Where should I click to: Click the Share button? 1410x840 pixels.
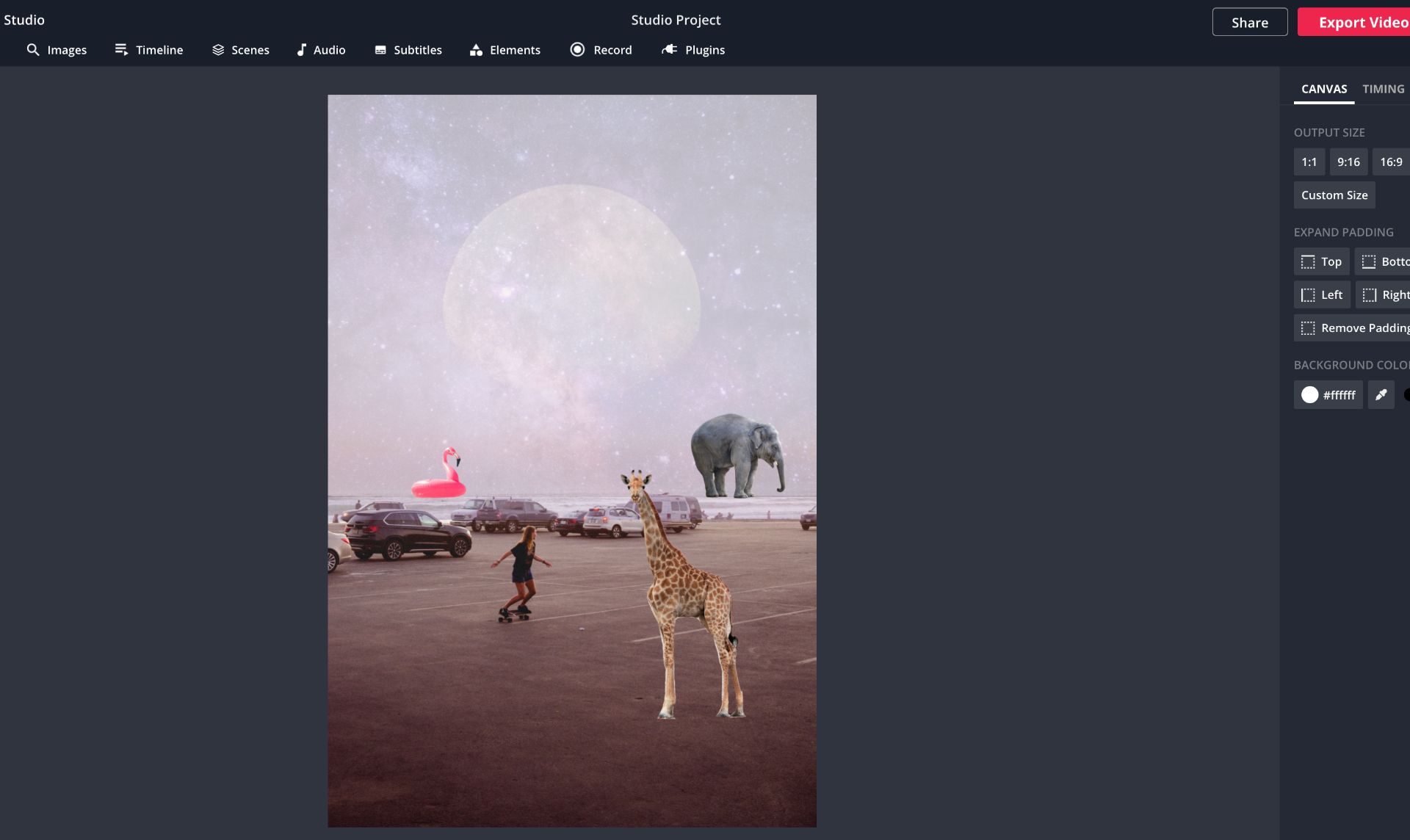point(1249,22)
